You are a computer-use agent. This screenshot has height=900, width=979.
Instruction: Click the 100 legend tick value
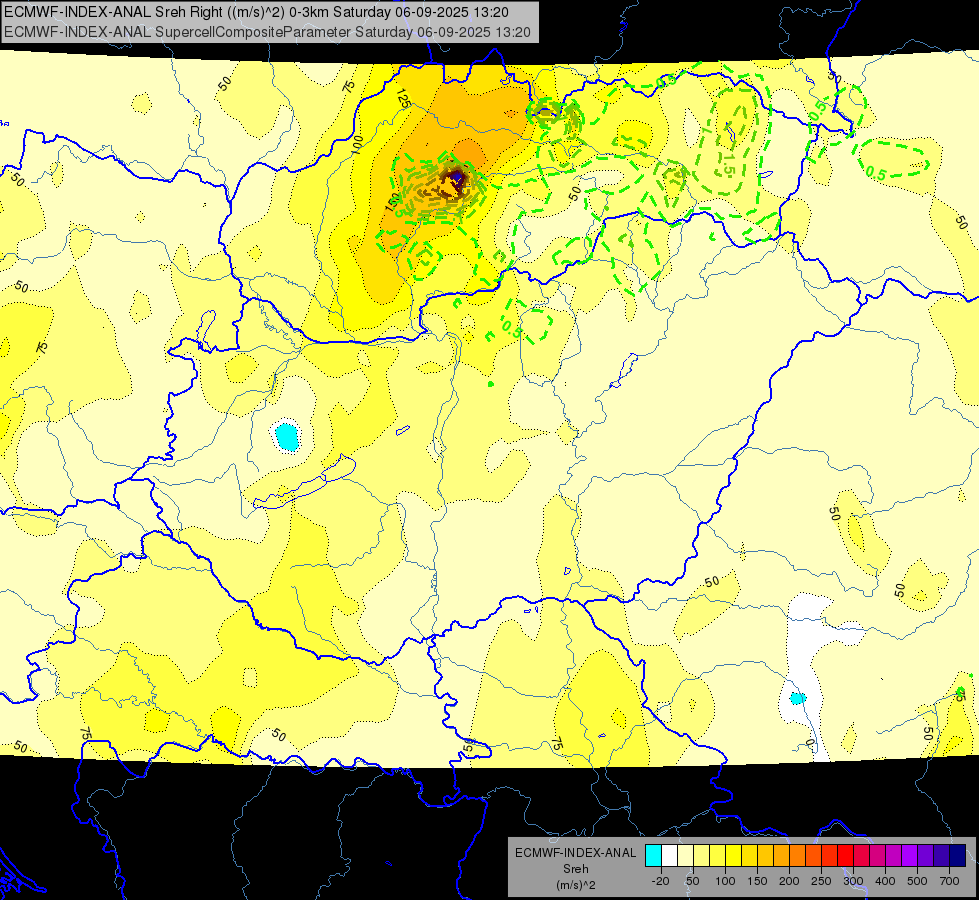tap(725, 881)
